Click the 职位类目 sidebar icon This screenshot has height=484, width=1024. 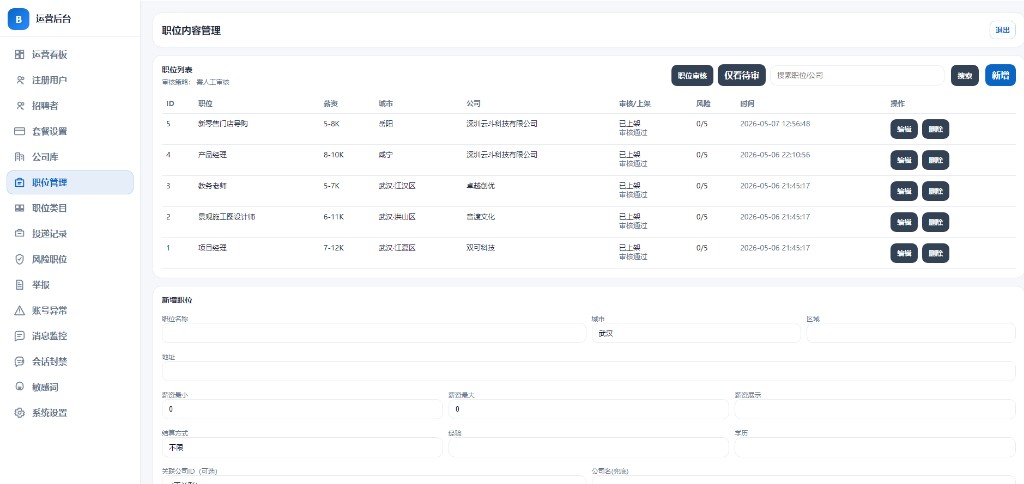pos(20,208)
